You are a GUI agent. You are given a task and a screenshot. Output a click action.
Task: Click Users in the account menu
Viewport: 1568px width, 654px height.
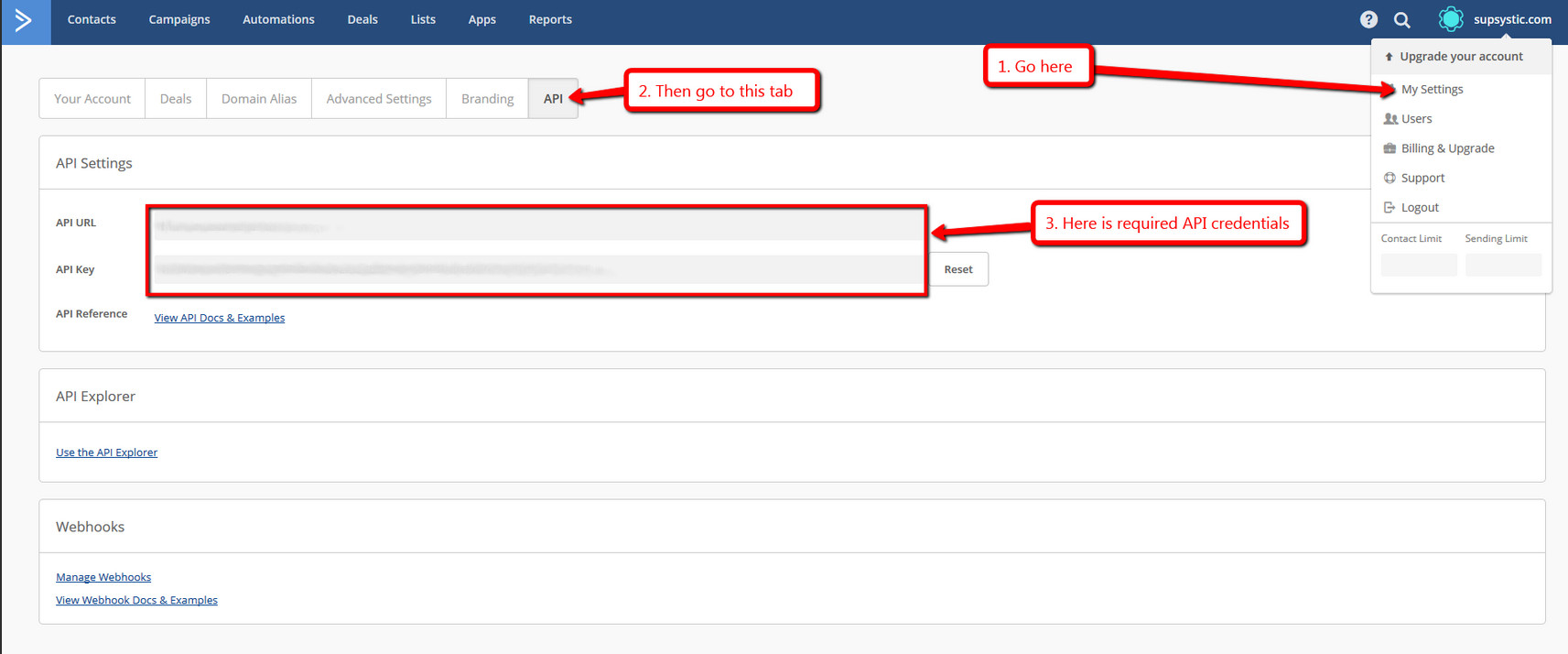coord(1416,119)
